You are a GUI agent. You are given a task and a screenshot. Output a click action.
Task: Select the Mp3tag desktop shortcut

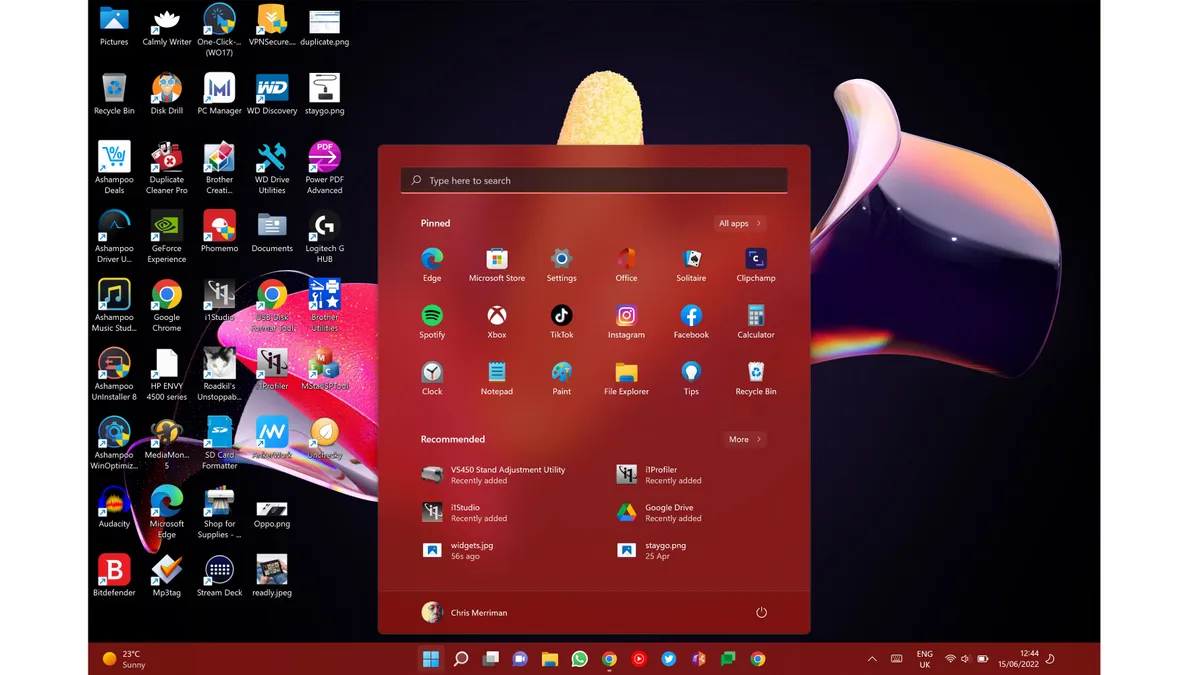click(x=167, y=576)
